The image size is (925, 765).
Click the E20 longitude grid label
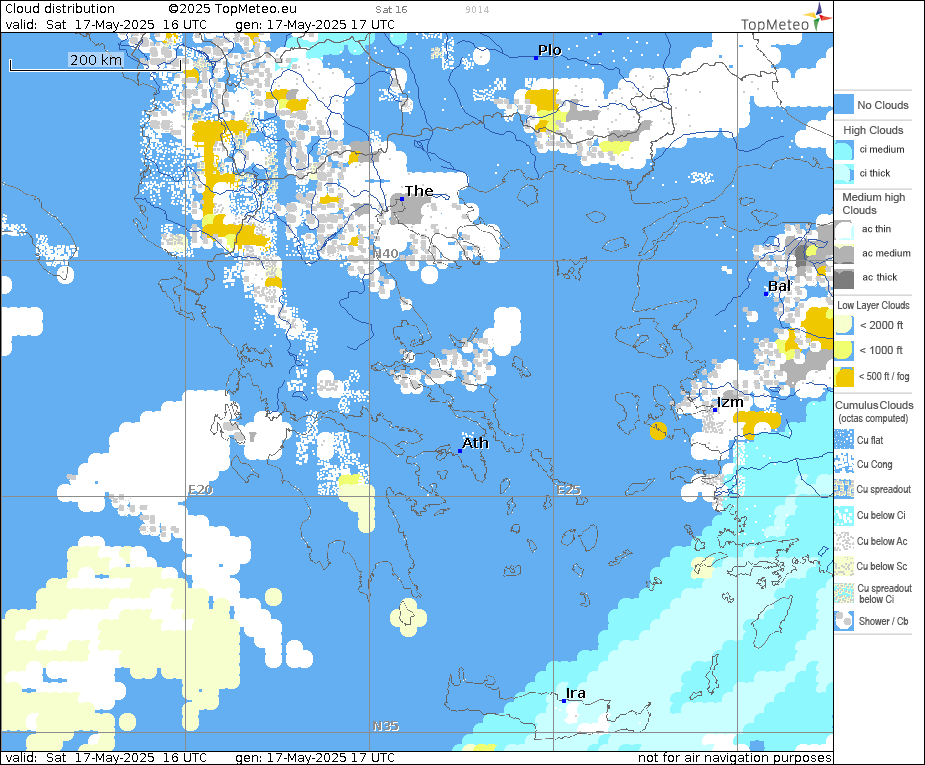click(x=200, y=490)
